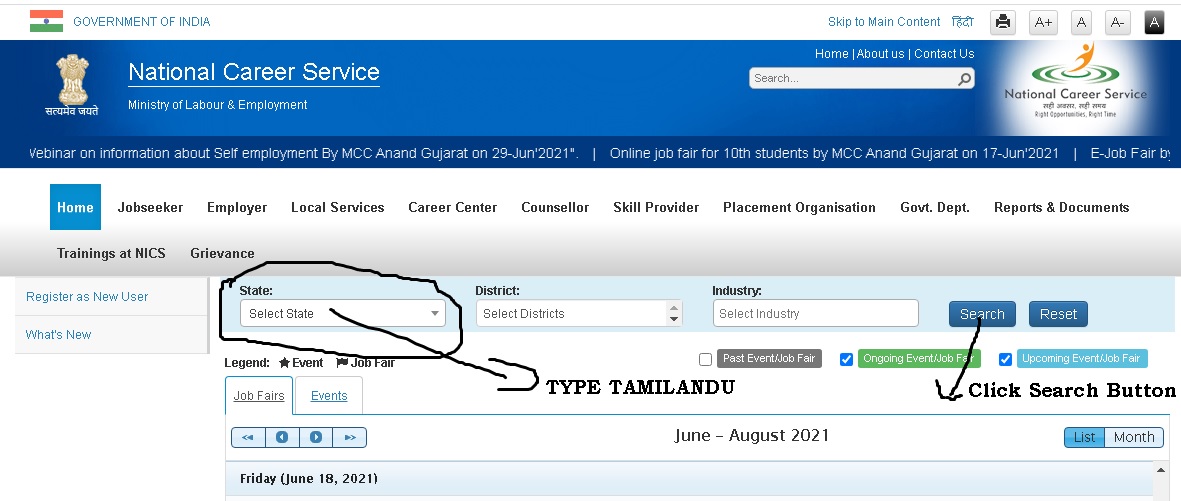Click the National Career Service title link
The image size is (1181, 501).
click(254, 72)
